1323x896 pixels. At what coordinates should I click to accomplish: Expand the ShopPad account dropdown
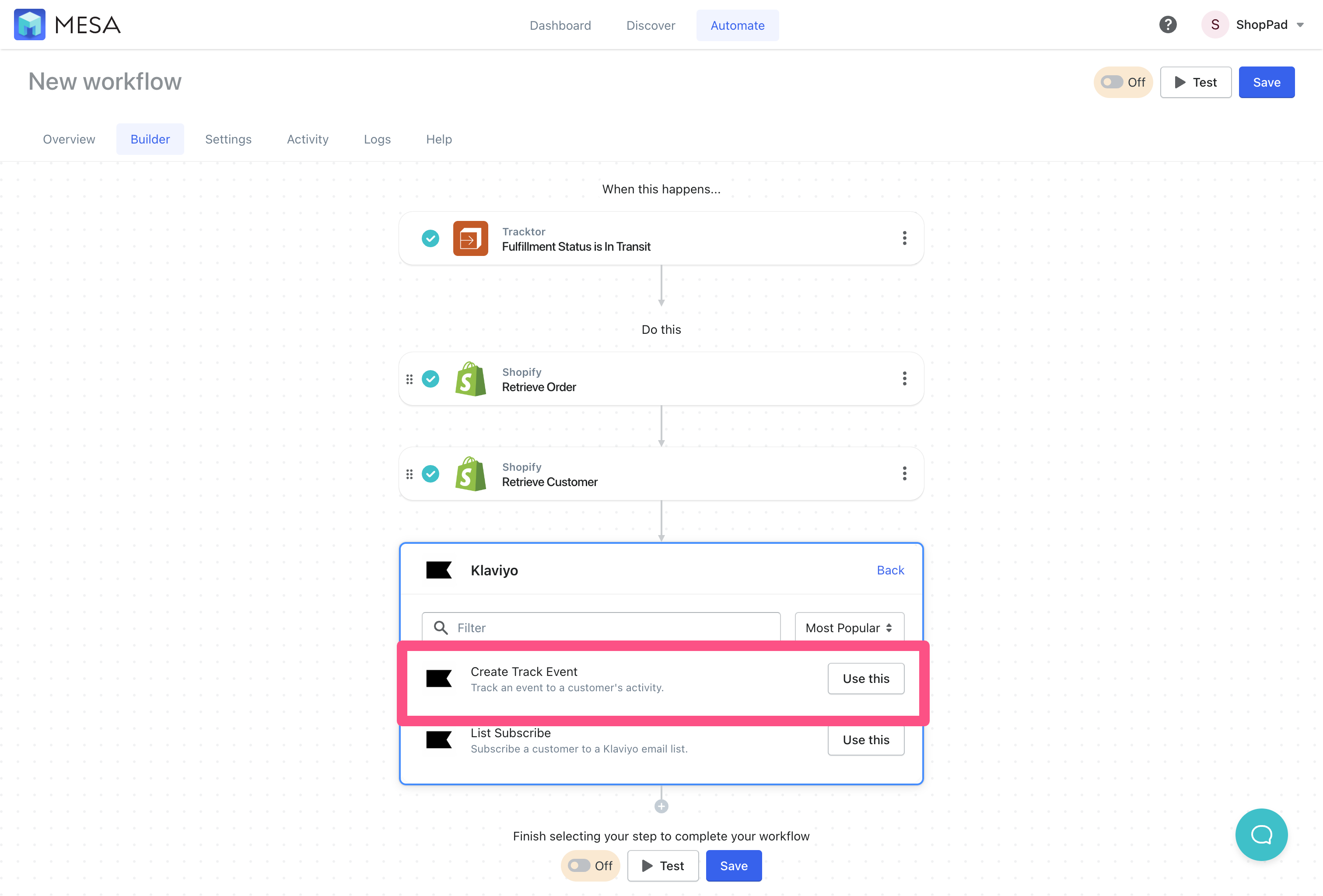tap(1300, 25)
